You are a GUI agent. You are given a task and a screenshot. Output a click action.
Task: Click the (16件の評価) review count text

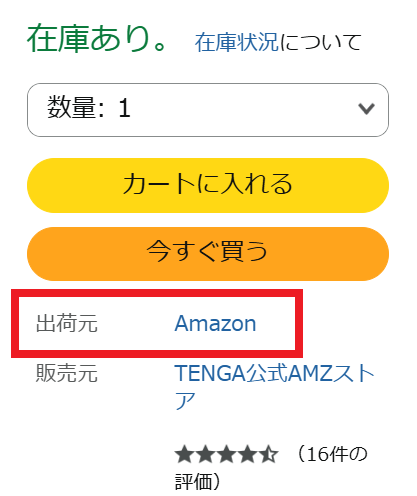click(271, 468)
